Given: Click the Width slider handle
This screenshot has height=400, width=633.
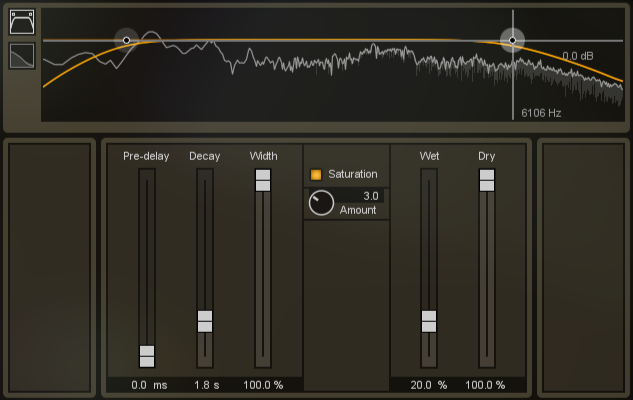Looking at the screenshot, I should (263, 180).
